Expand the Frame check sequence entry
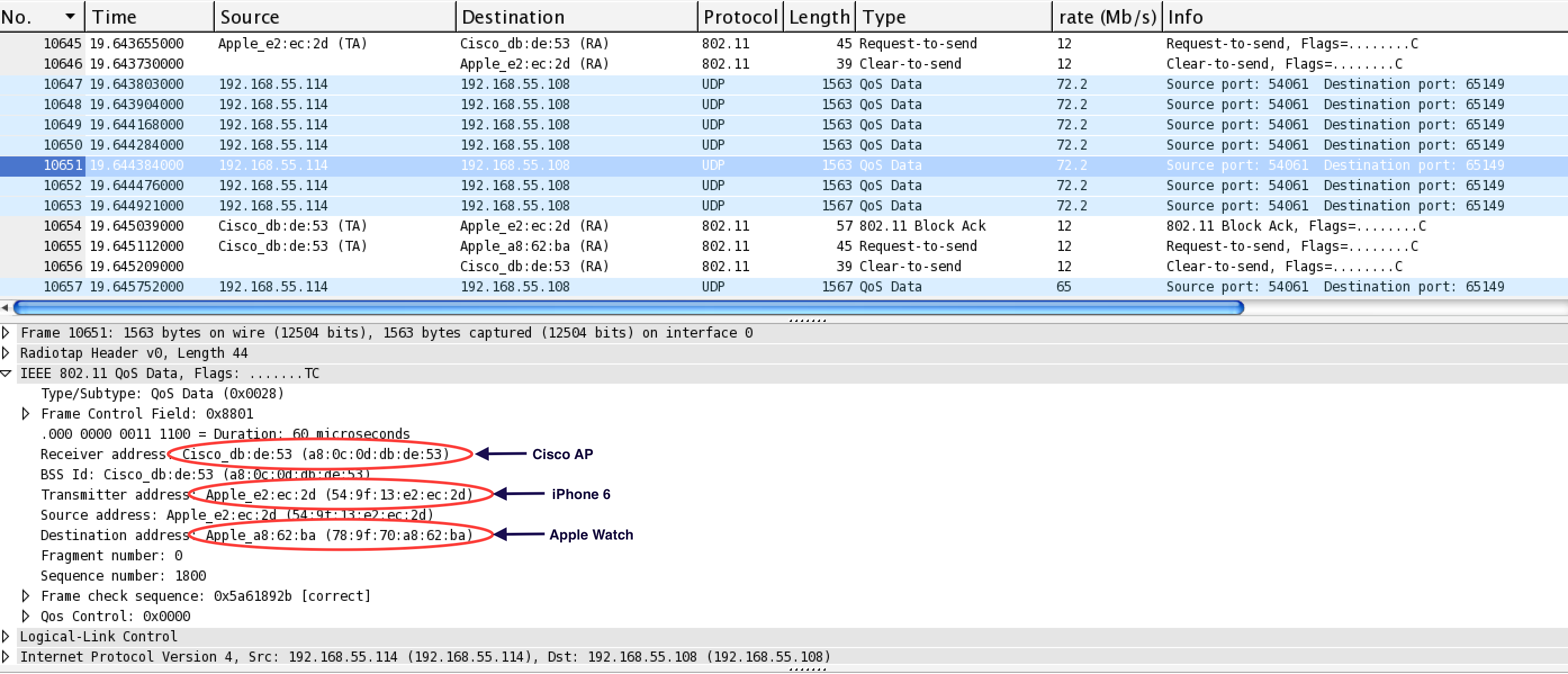Screen dimensions: 1568x674 [x=25, y=595]
